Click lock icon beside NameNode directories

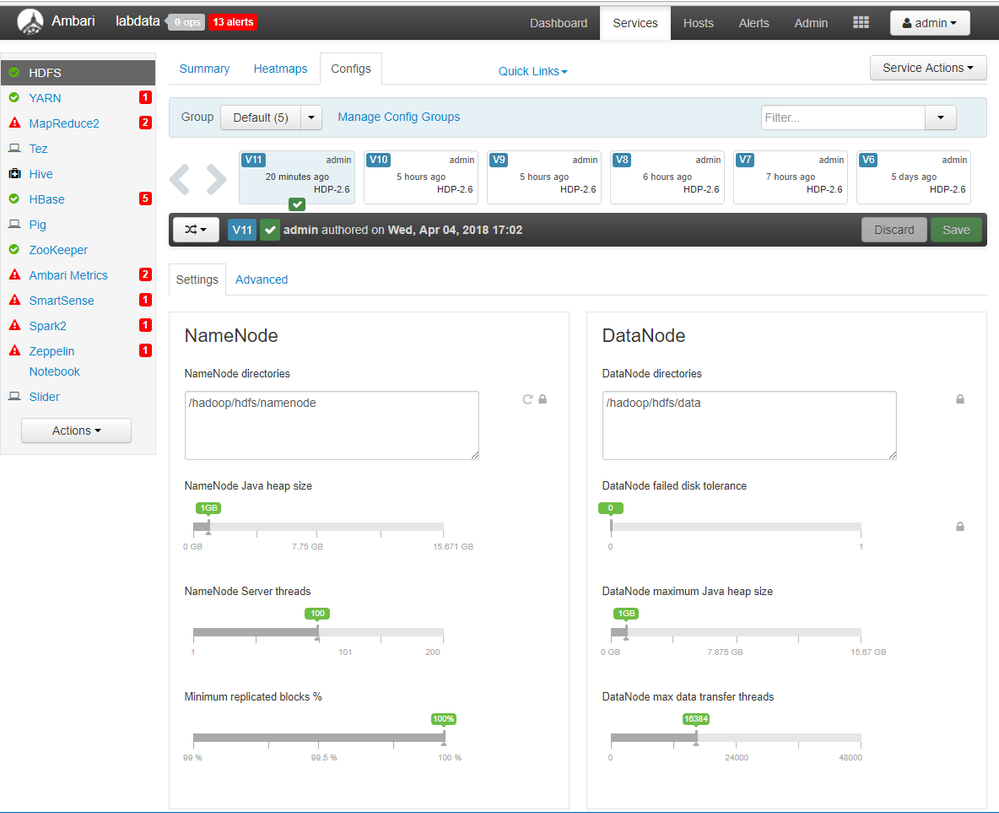pyautogui.click(x=543, y=399)
